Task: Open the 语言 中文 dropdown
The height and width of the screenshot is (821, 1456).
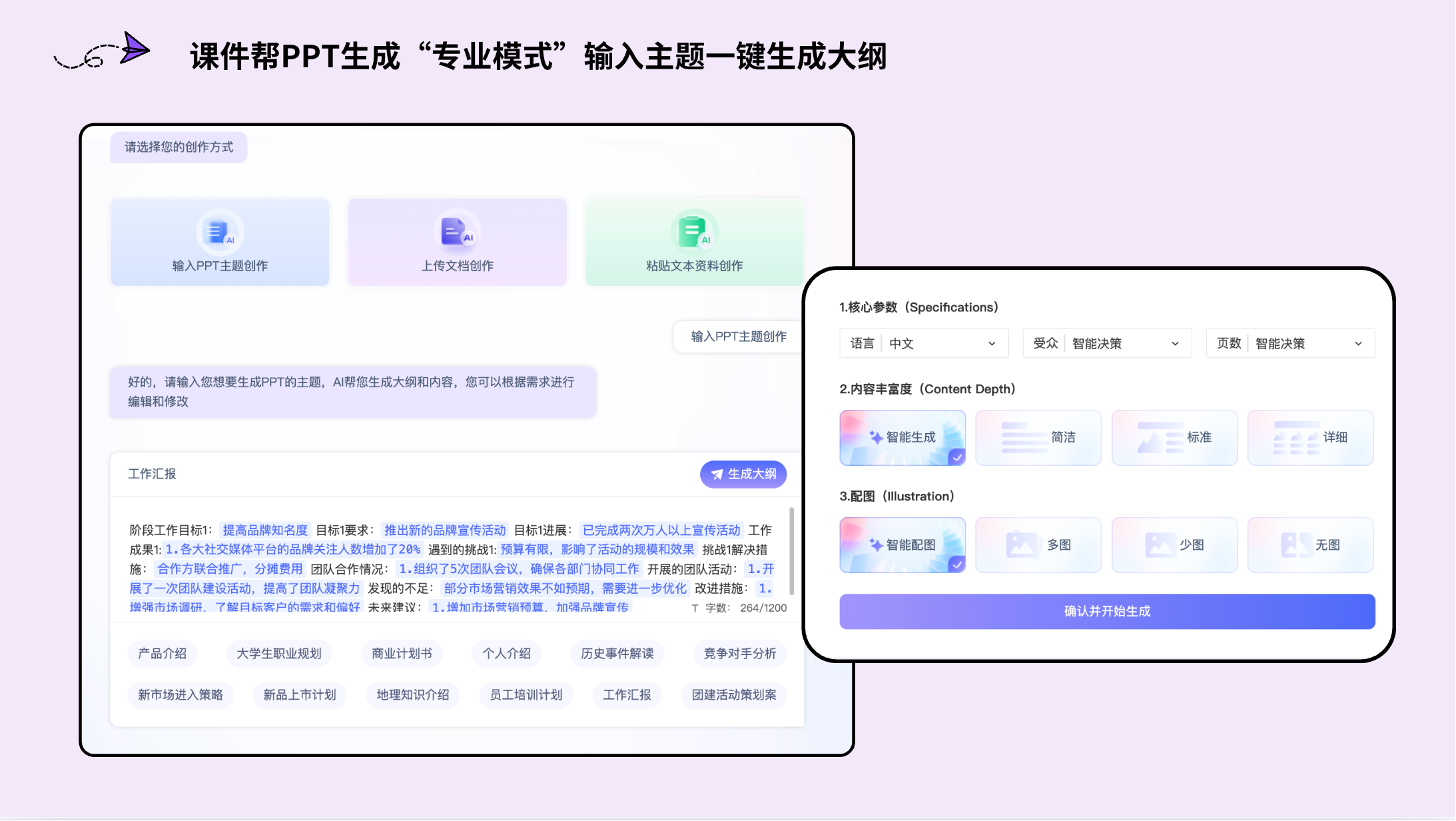Action: 924,343
